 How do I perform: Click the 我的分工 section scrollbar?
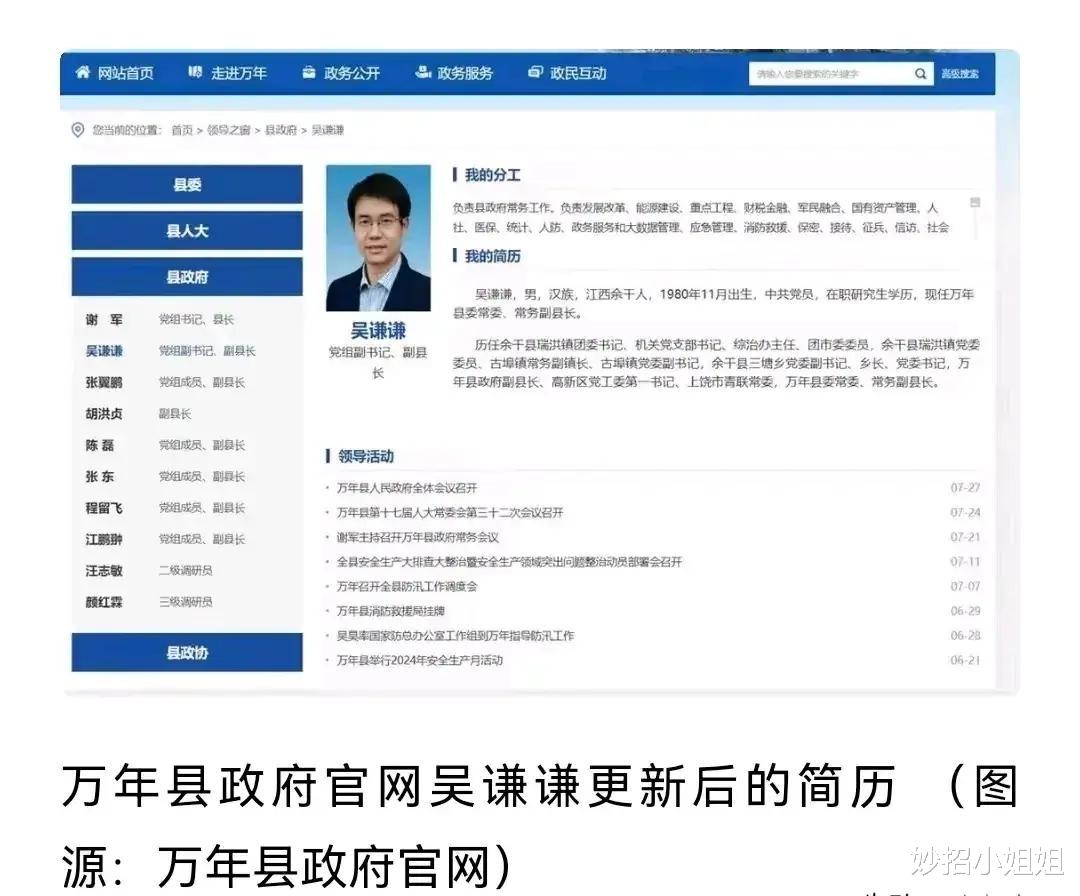coord(975,217)
